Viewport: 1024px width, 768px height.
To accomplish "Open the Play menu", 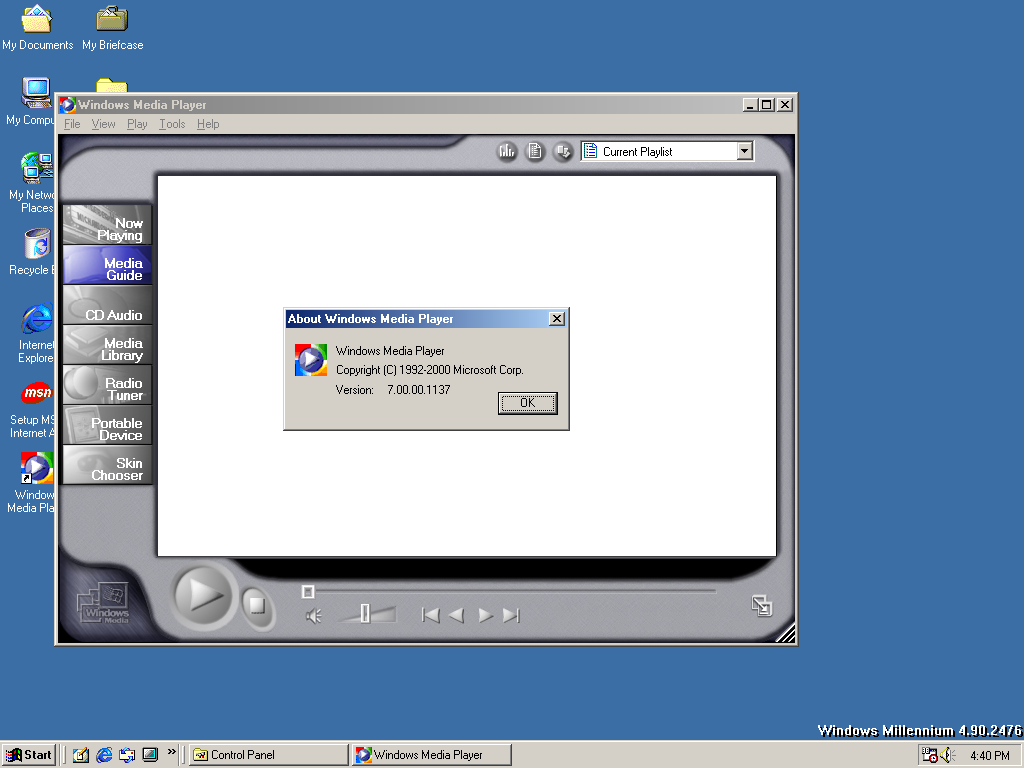I will [x=137, y=124].
